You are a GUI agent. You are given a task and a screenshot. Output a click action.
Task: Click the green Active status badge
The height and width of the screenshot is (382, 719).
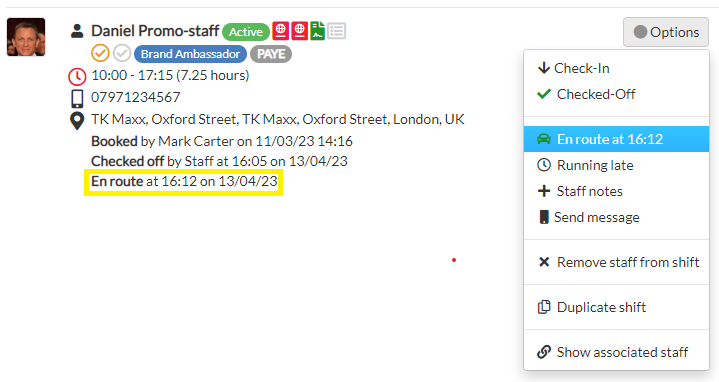(246, 32)
